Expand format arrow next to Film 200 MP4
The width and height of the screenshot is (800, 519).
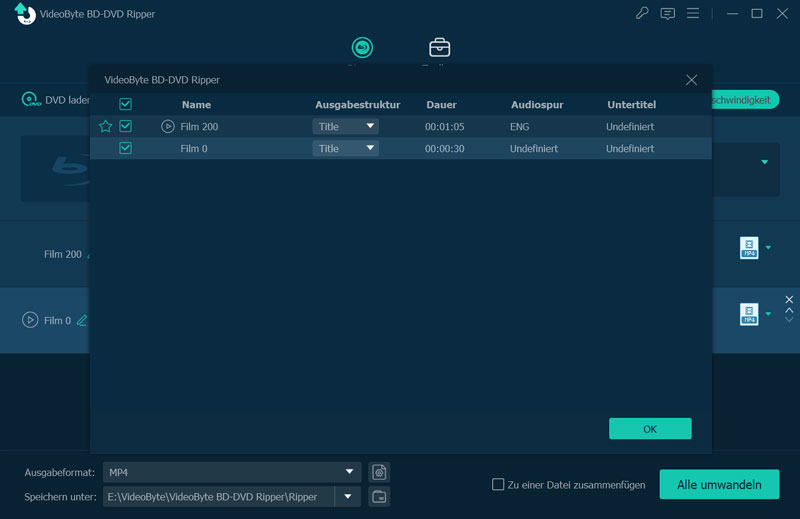coord(768,248)
